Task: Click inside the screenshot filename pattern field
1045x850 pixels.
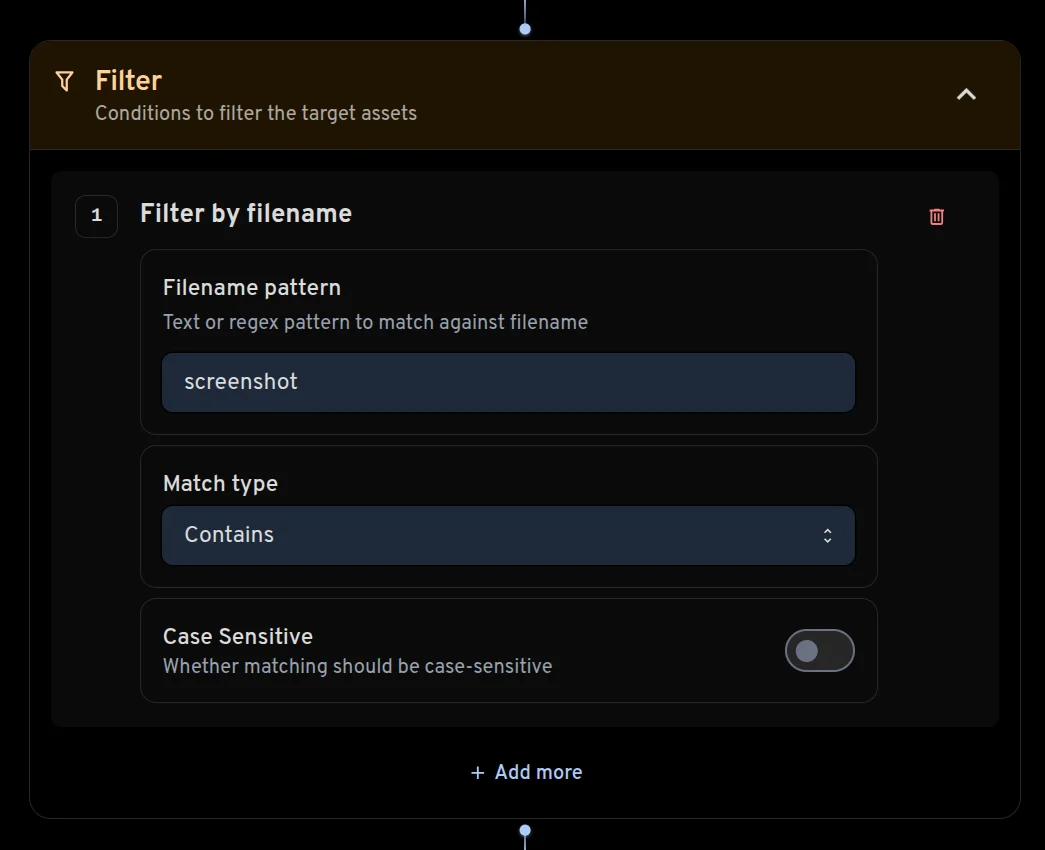Action: [508, 382]
